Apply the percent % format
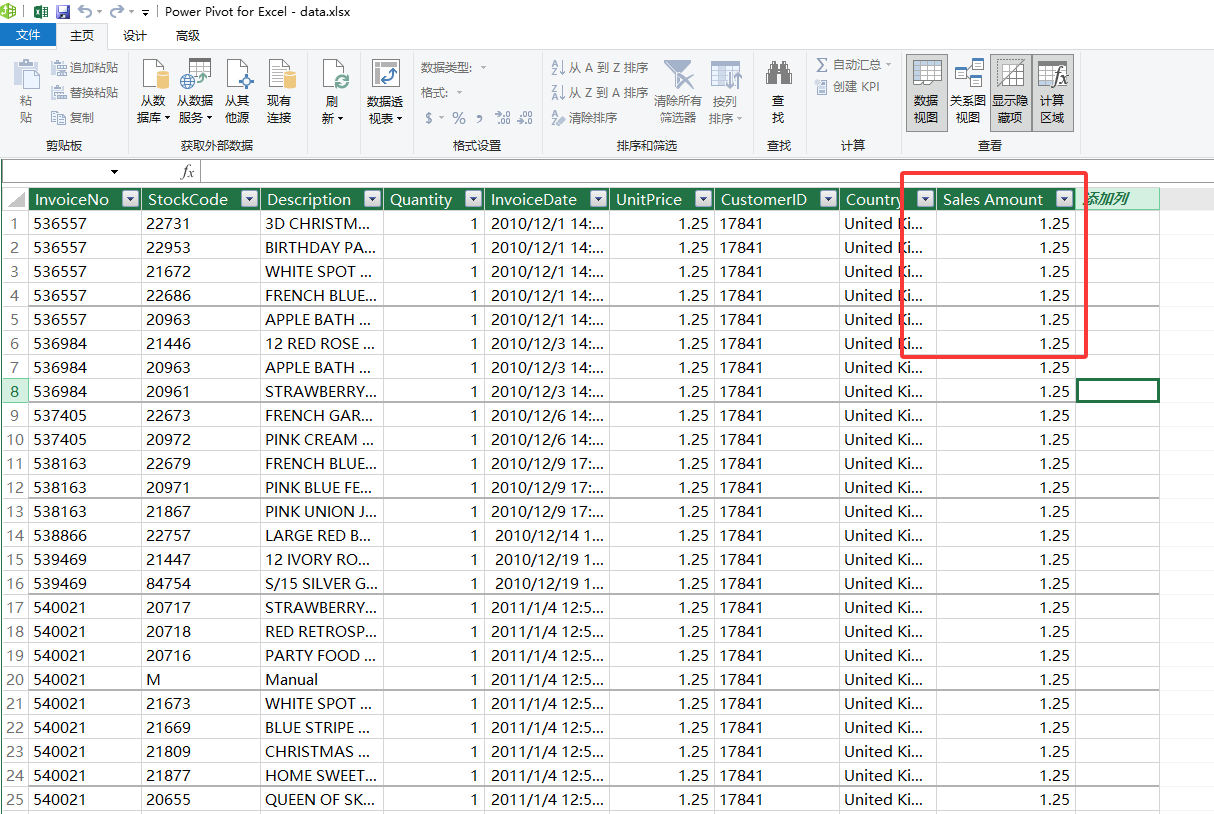This screenshot has height=814, width=1214. (x=458, y=118)
